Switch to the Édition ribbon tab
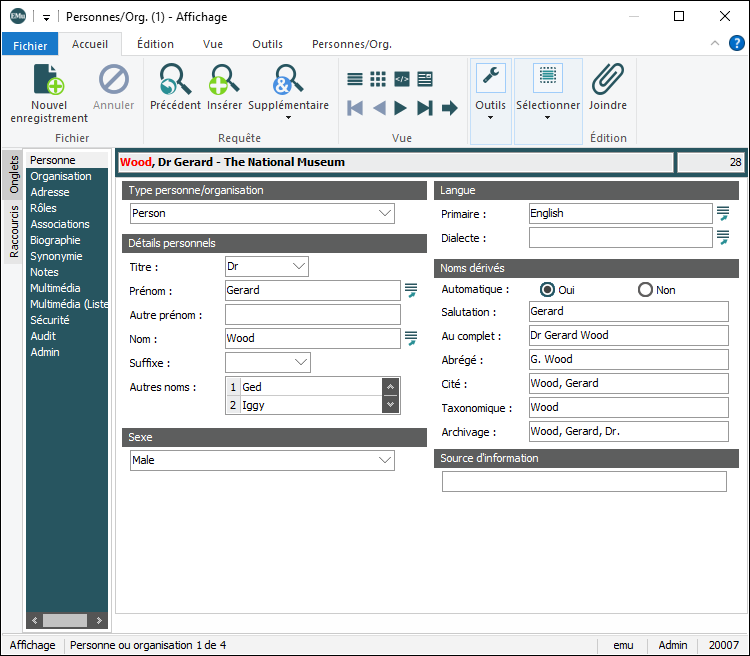Screen dimensions: 750x656 point(155,44)
